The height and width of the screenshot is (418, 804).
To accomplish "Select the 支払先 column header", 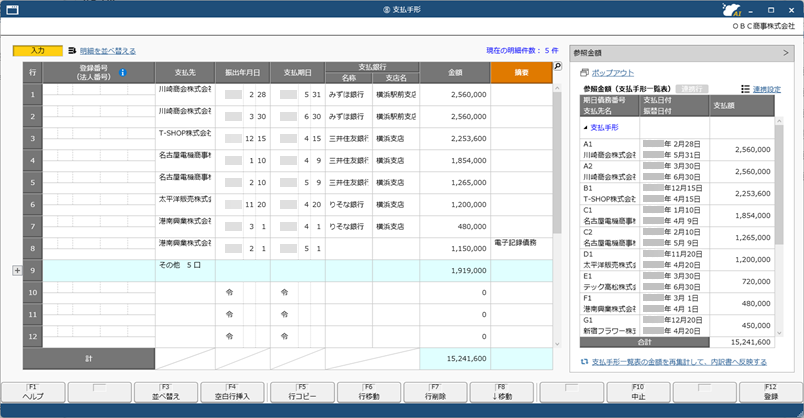I will click(185, 73).
